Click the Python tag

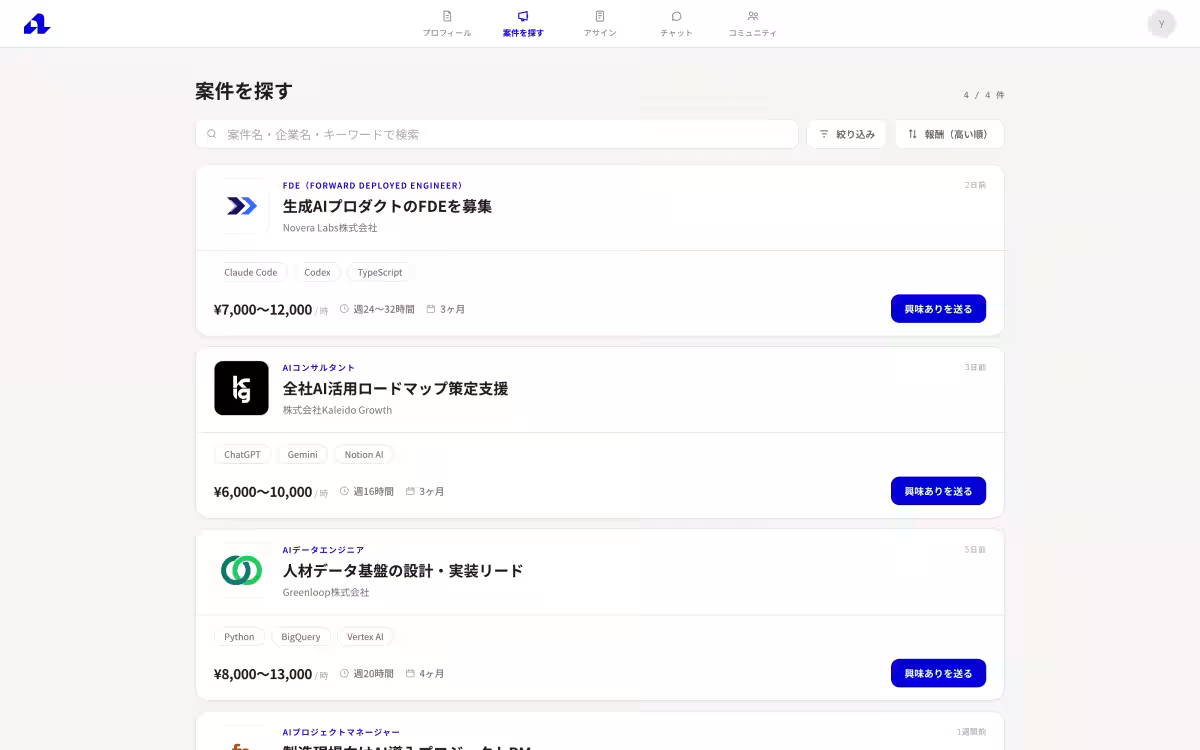click(x=239, y=636)
